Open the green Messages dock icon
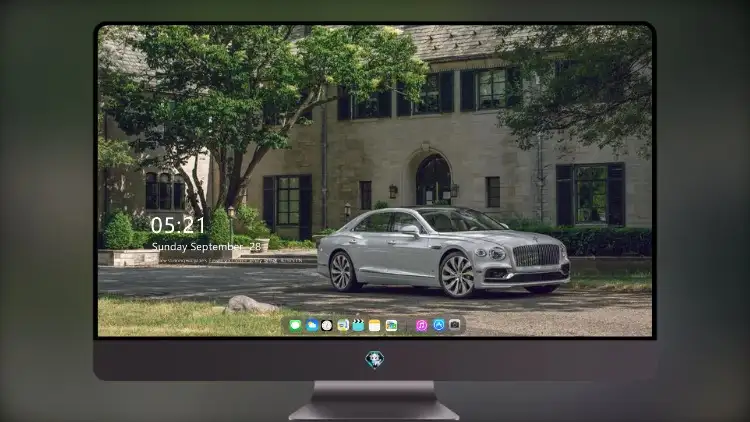 coord(295,325)
